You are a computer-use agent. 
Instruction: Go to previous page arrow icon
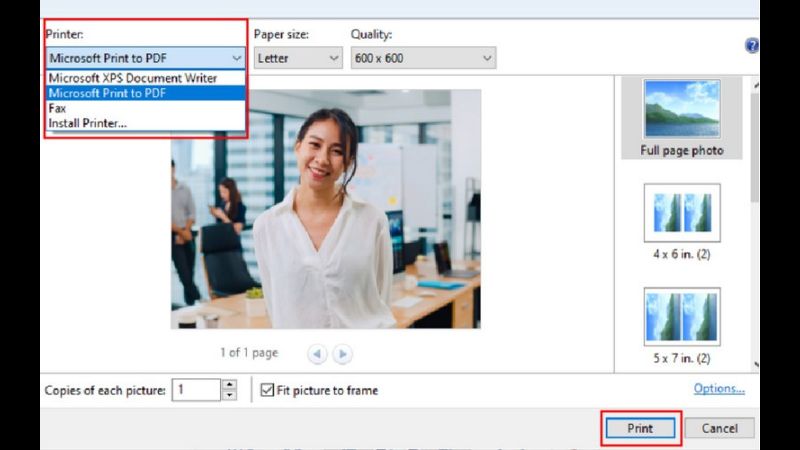tap(317, 354)
